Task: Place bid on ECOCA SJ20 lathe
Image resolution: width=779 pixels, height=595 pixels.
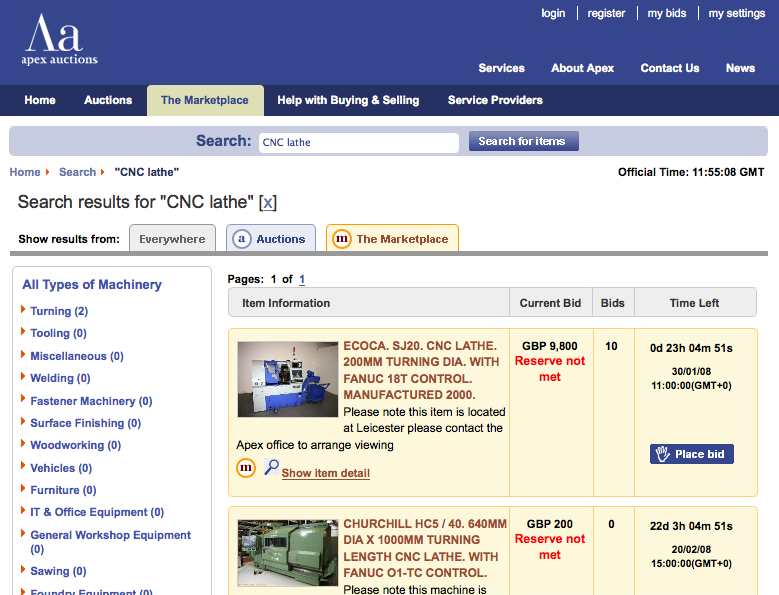Action: 692,454
